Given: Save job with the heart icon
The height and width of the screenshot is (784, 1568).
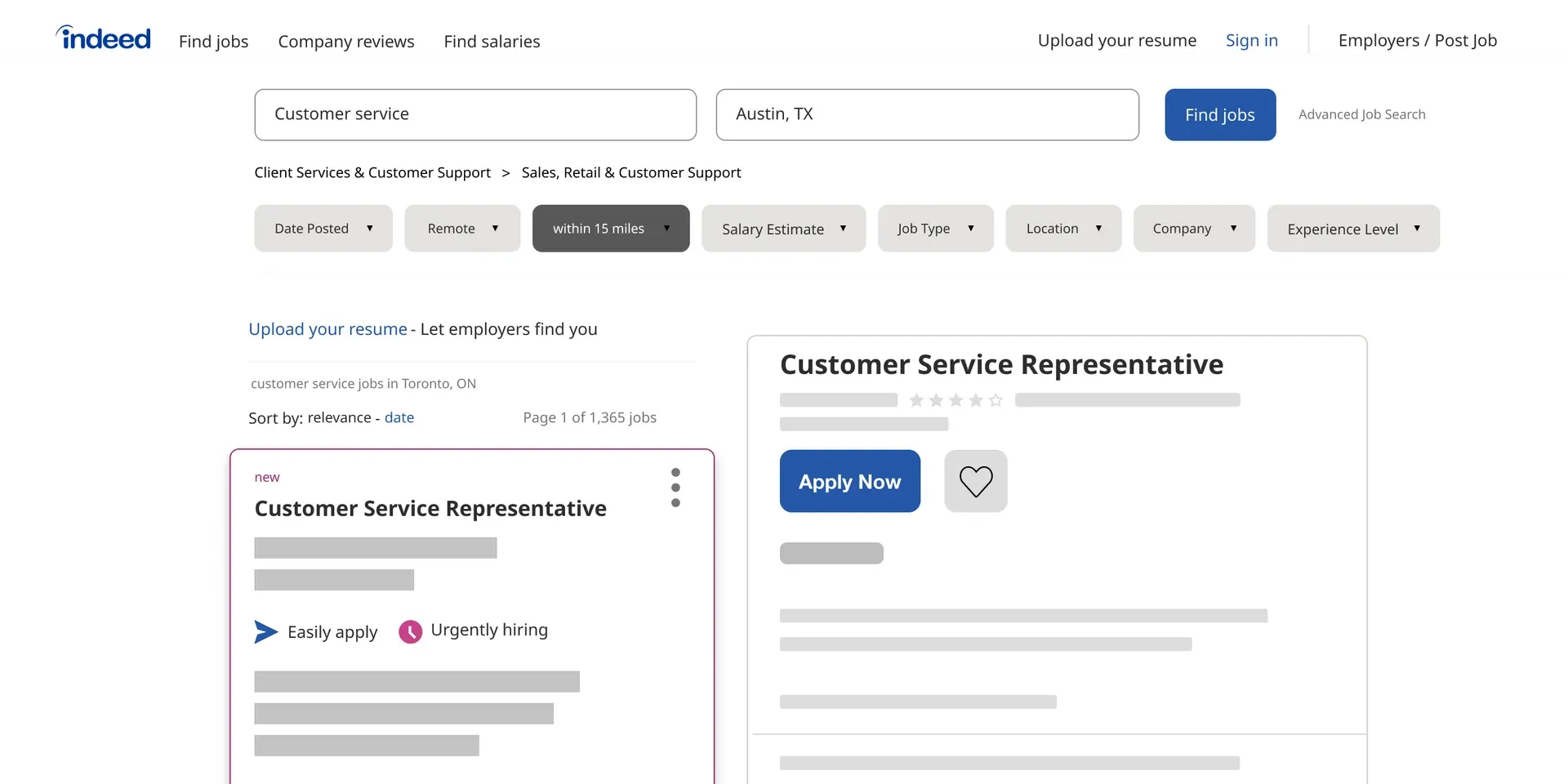Looking at the screenshot, I should [976, 481].
